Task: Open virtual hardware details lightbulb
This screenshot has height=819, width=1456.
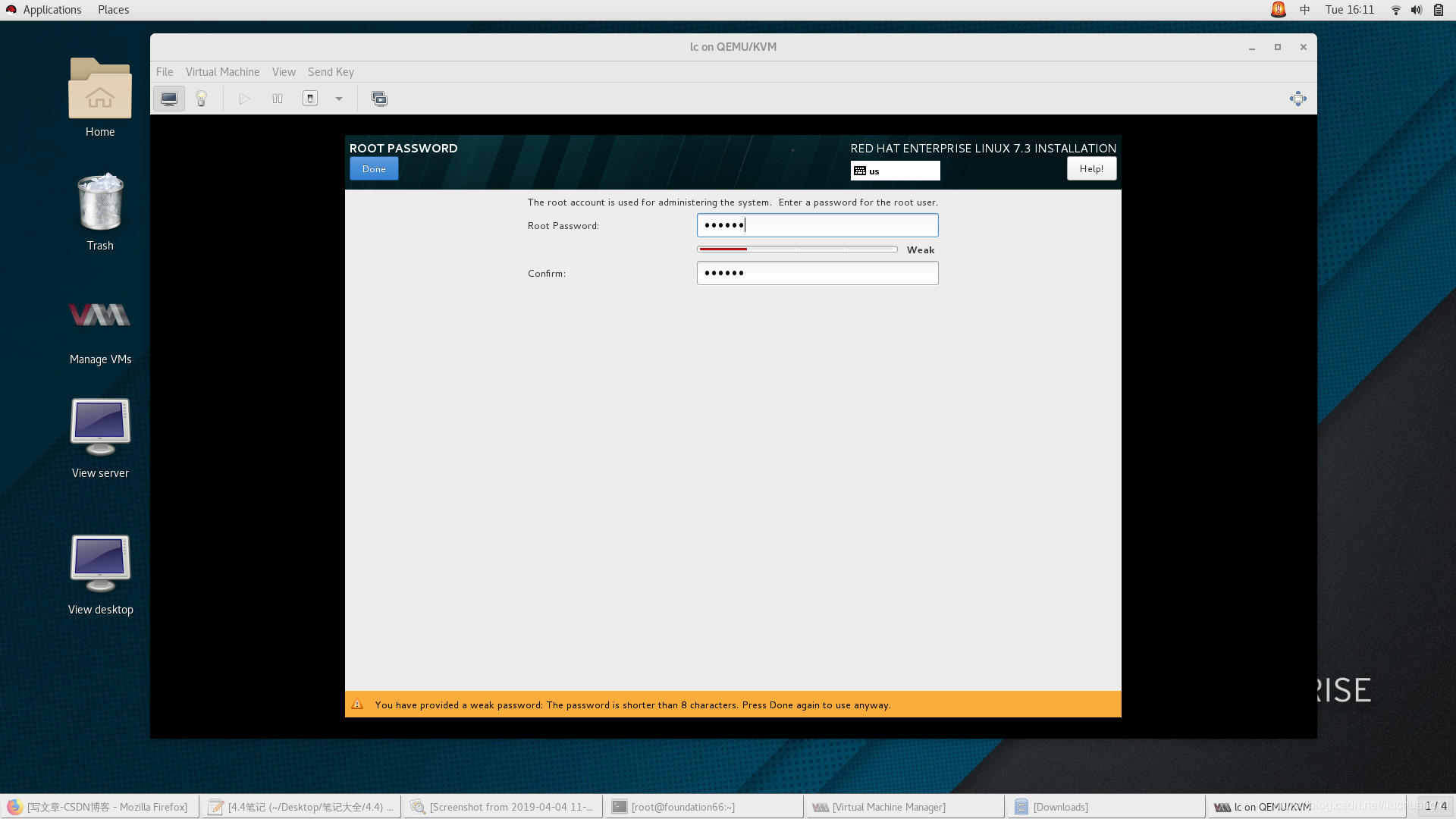Action: [x=202, y=99]
